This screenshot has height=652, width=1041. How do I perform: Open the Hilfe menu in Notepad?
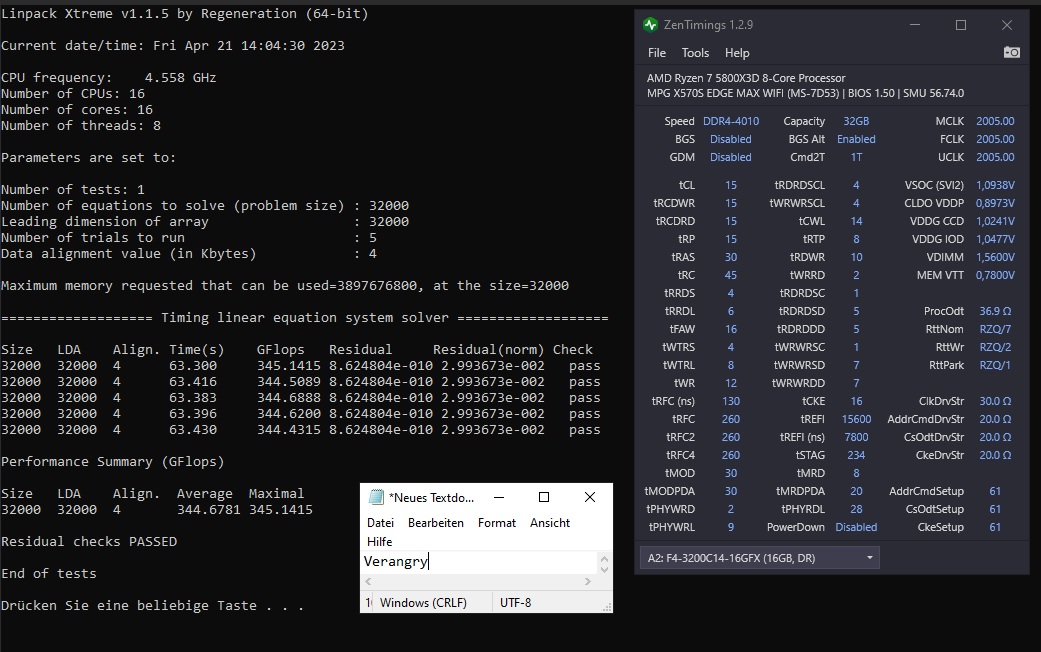pyautogui.click(x=380, y=542)
